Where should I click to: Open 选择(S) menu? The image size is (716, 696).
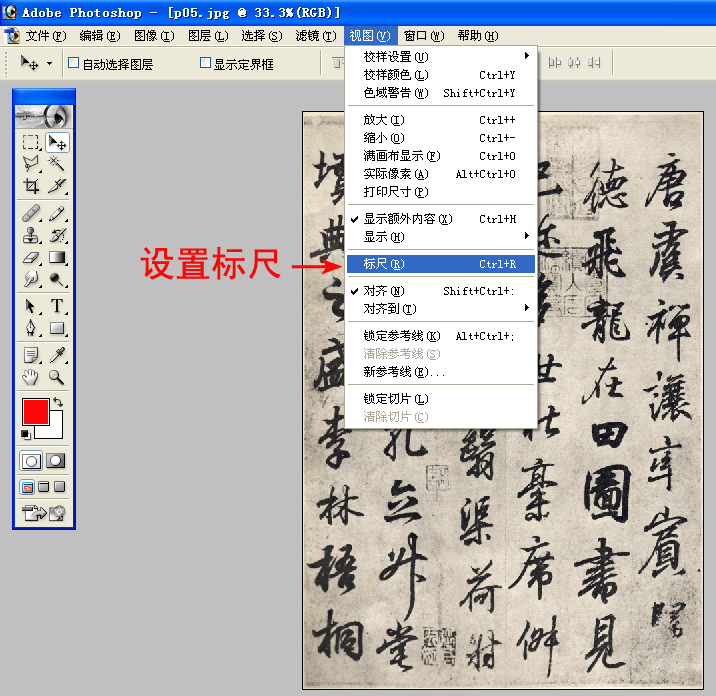tap(262, 36)
